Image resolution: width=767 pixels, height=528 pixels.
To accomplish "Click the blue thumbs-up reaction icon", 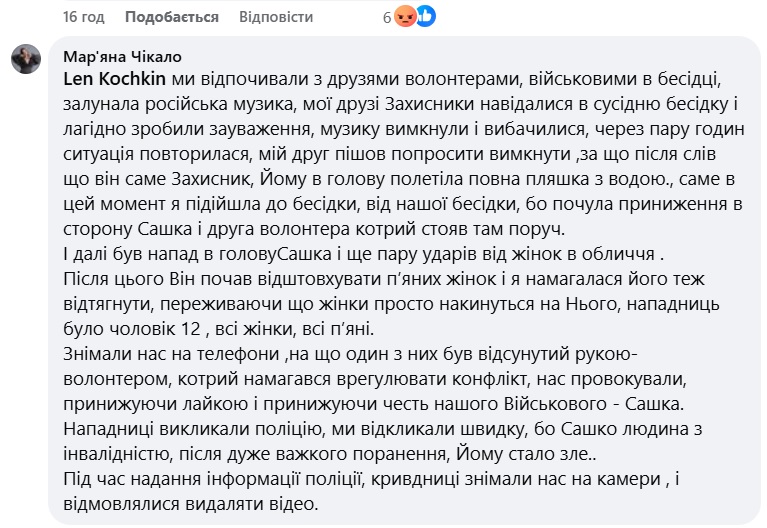I will pyautogui.click(x=424, y=17).
